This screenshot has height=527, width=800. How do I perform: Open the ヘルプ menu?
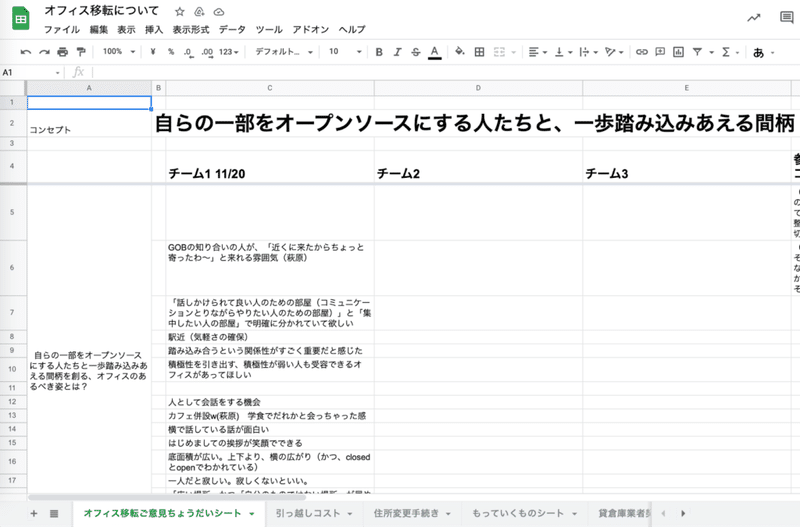coord(352,30)
